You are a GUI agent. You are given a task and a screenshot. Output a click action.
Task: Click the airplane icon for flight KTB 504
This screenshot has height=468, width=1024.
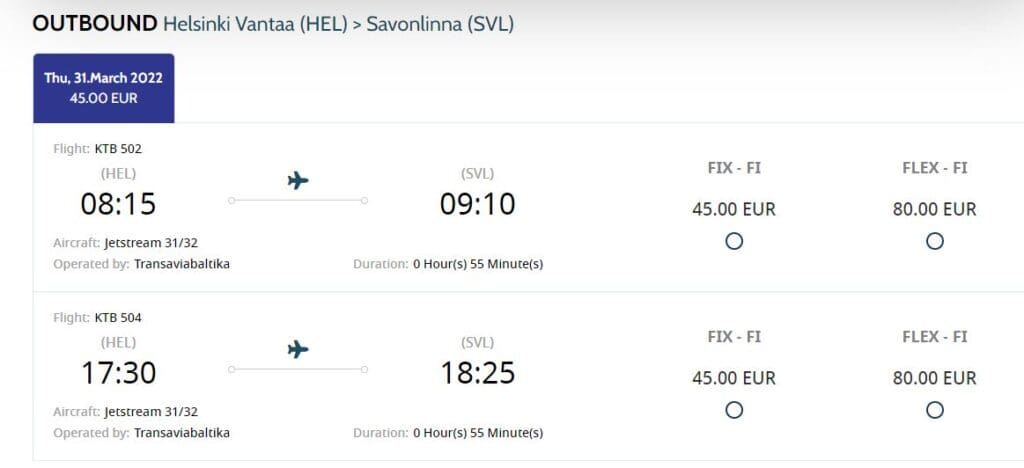point(297,350)
